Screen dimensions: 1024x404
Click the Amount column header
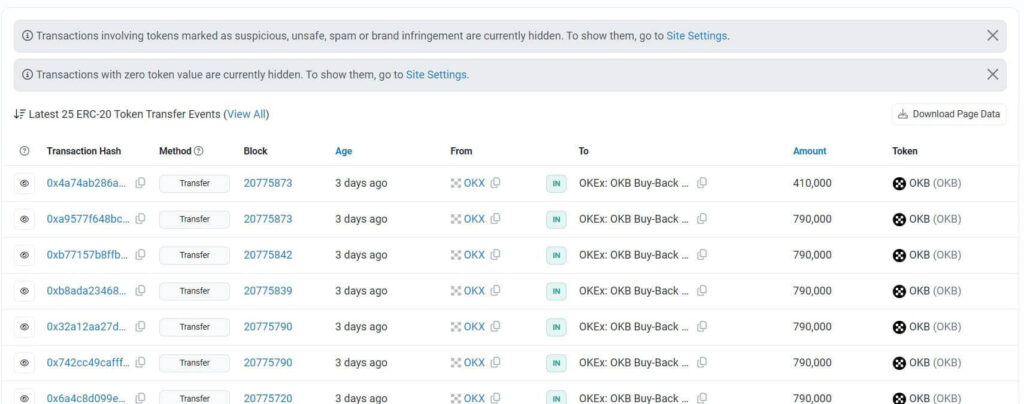809,151
